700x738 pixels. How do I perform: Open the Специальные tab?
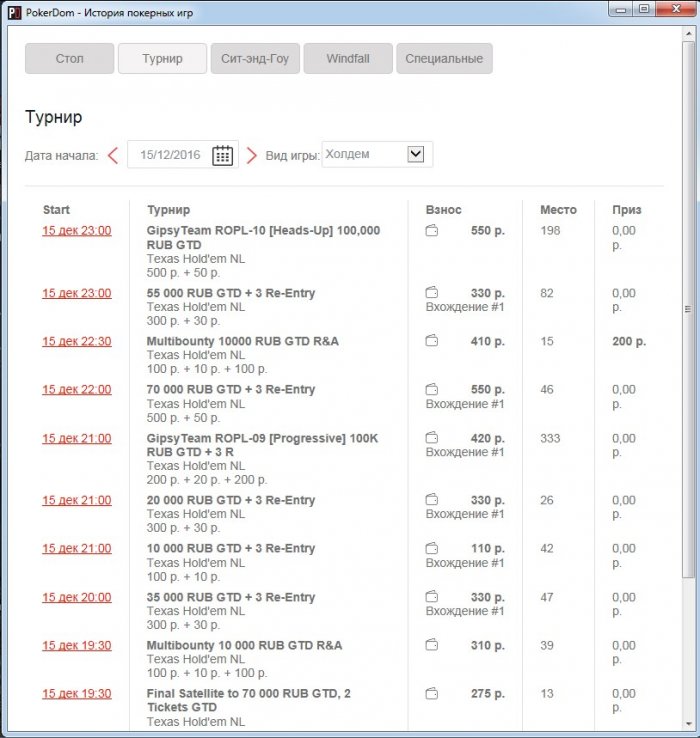pos(444,59)
